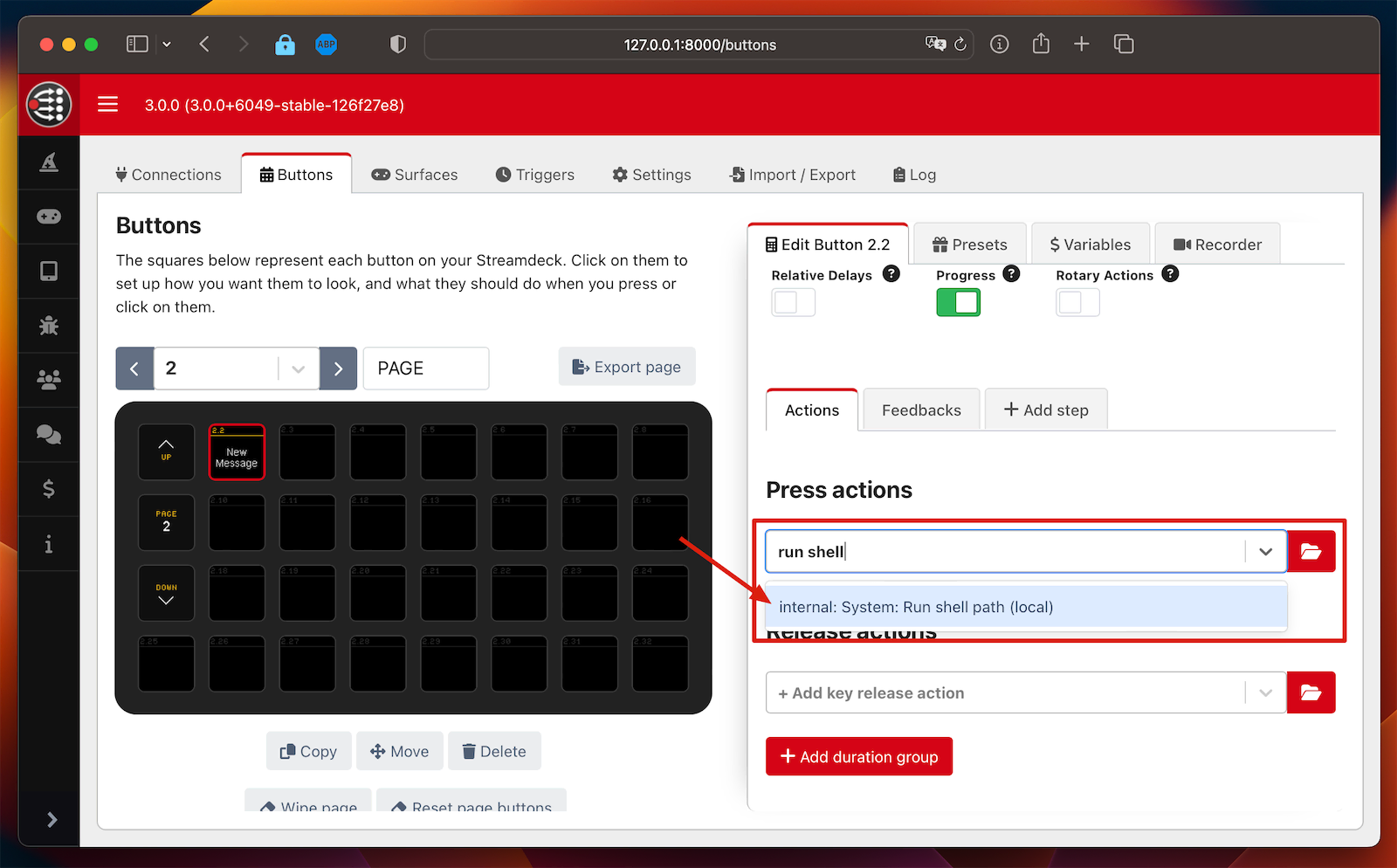The height and width of the screenshot is (868, 1397).
Task: Click the help icon beside Rotary Actions
Action: coord(1170,273)
